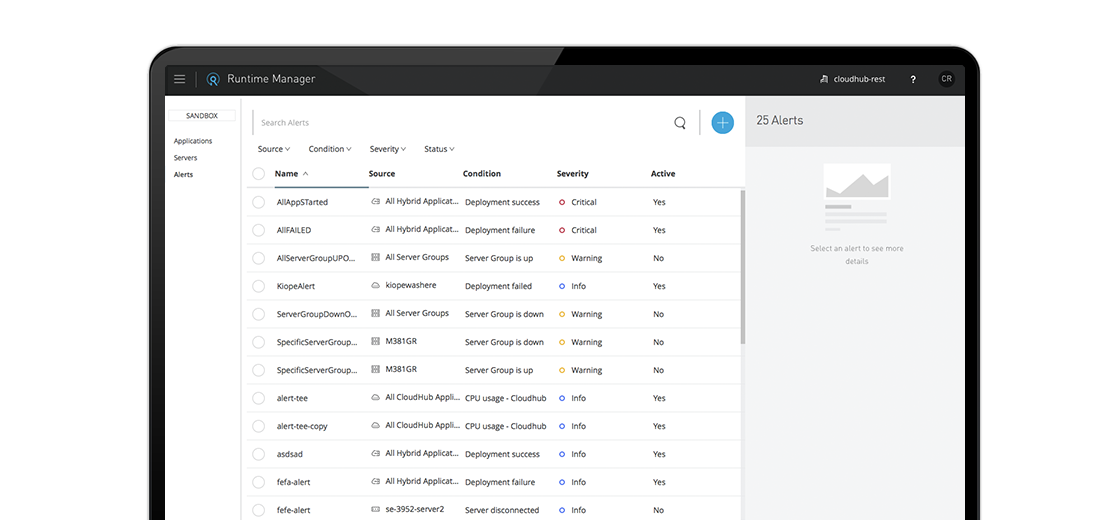Image resolution: width=1120 pixels, height=520 pixels.
Task: Select the alert-tee checkbox
Action: click(259, 399)
